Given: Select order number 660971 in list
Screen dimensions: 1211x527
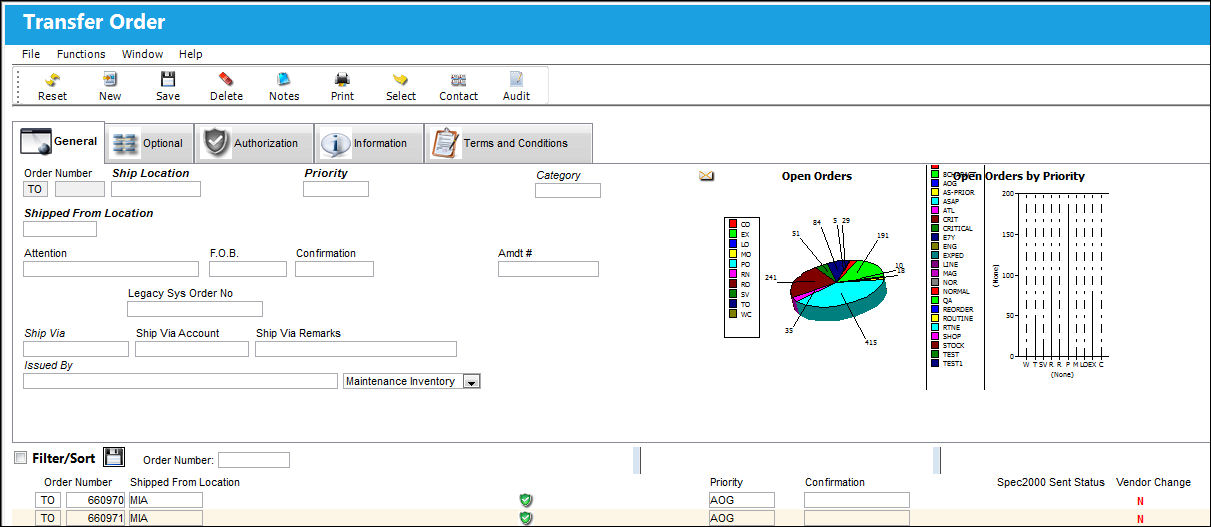Looking at the screenshot, I should [96, 518].
